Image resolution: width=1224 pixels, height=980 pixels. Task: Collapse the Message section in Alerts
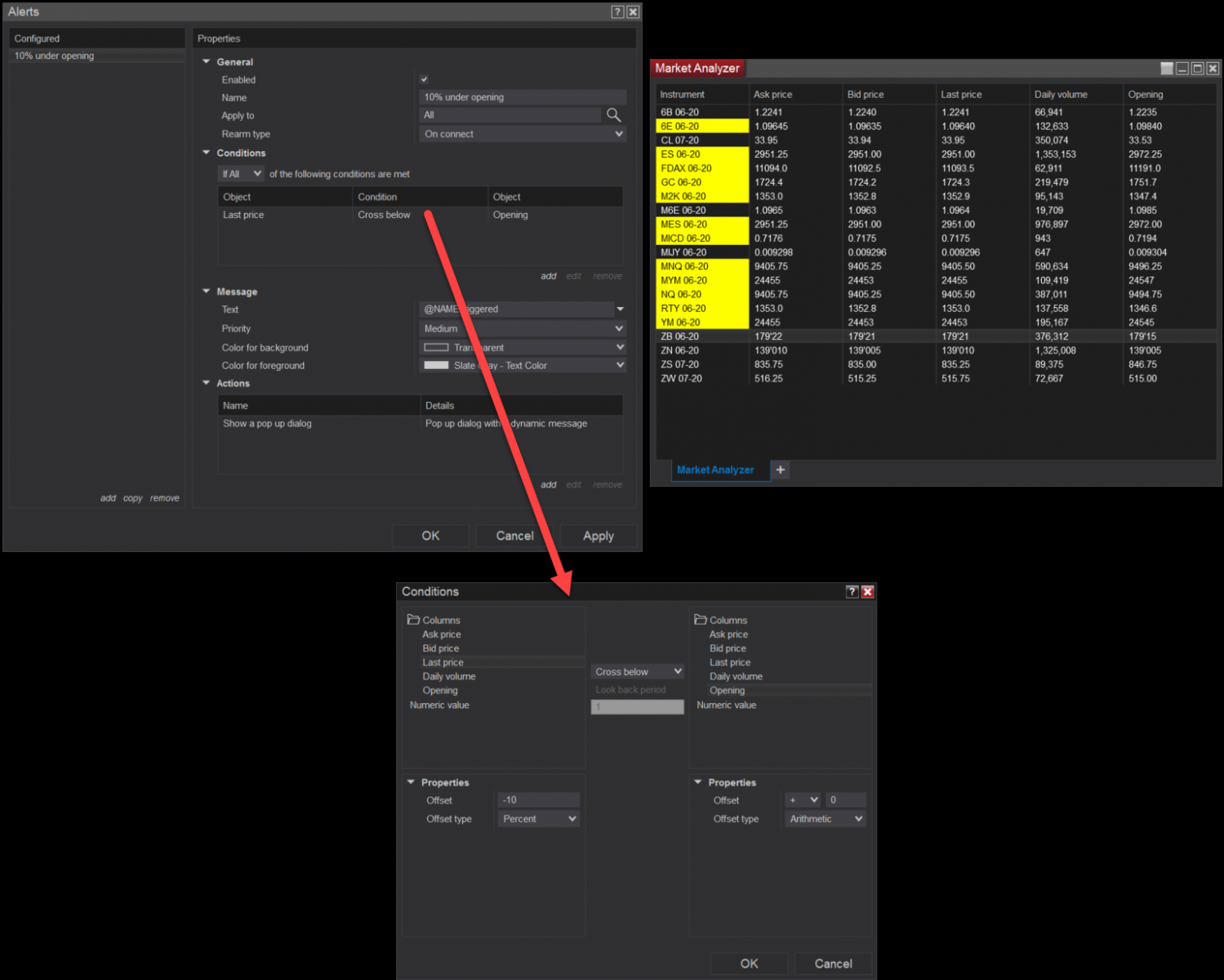click(207, 291)
